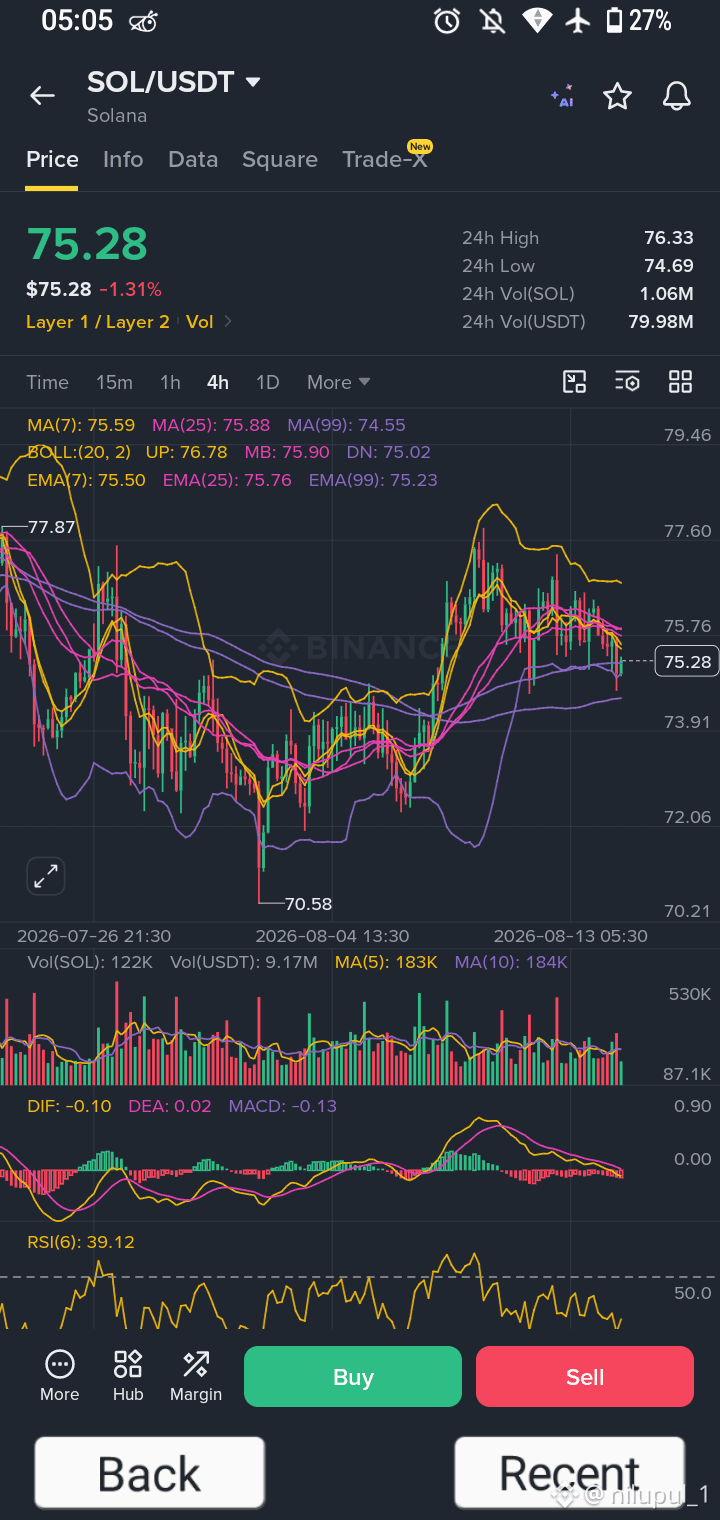Select the Time chart mode
720x1520 pixels.
[47, 382]
